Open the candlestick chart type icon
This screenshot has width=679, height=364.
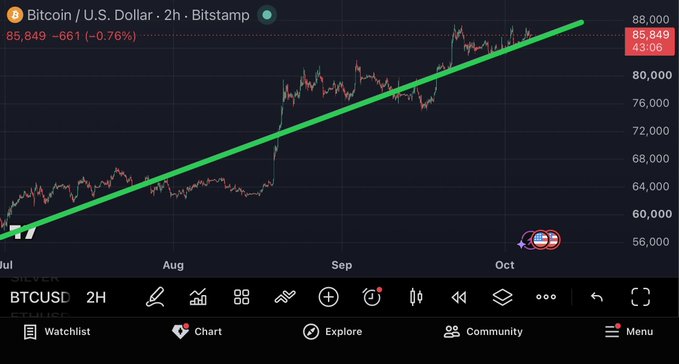pyautogui.click(x=416, y=297)
